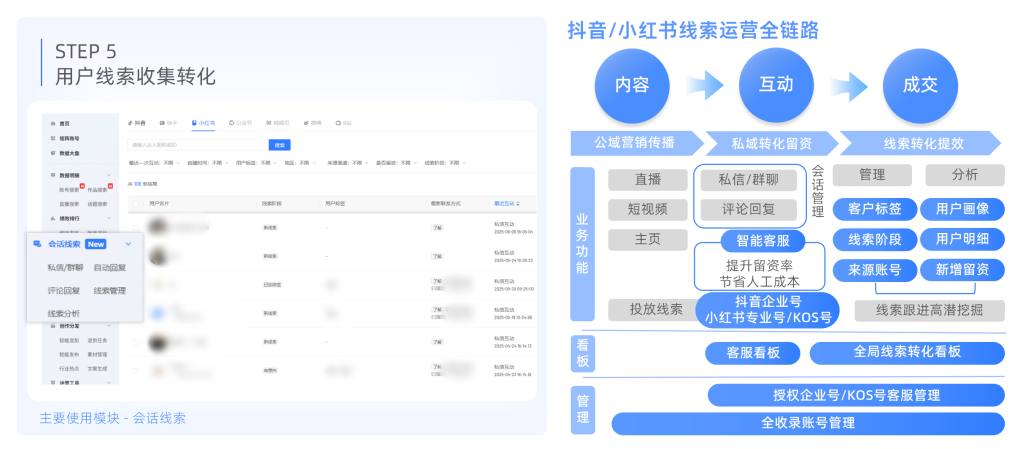The image size is (1019, 449).
Task: Switch to the 抖音 platform tab
Action: tap(137, 122)
